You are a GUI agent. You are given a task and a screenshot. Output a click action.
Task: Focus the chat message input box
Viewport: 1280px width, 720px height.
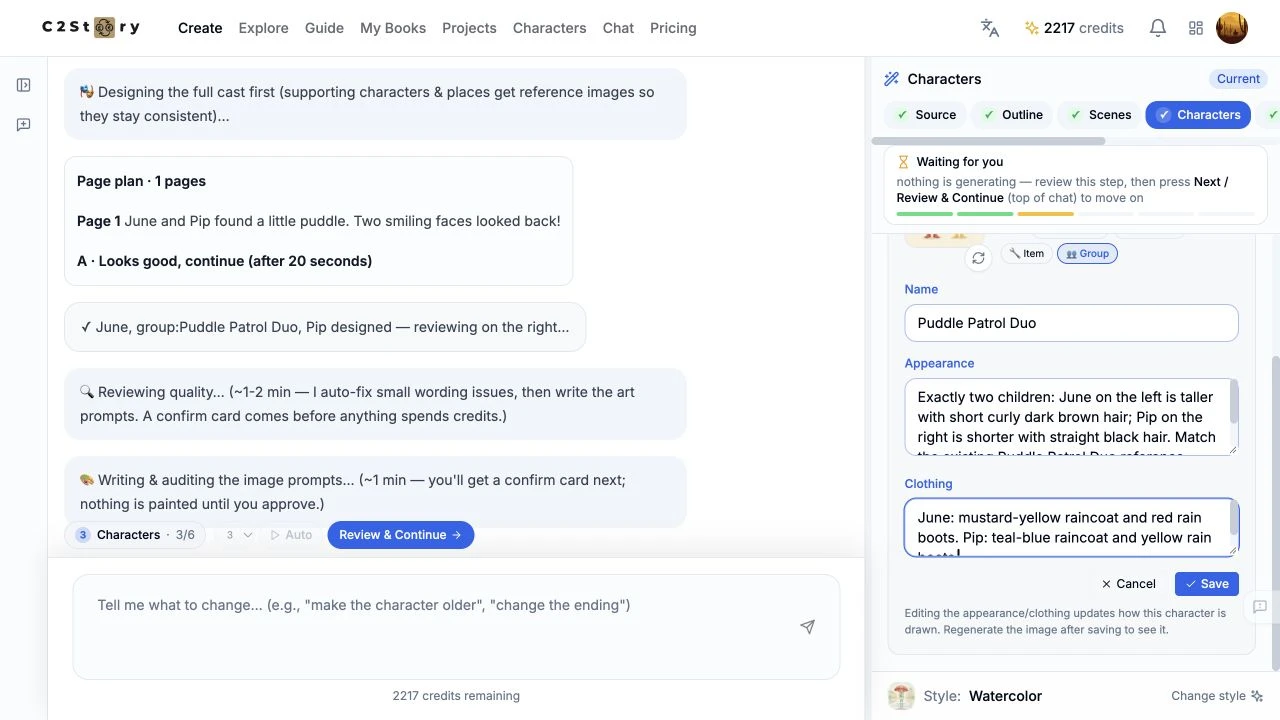[x=456, y=626]
